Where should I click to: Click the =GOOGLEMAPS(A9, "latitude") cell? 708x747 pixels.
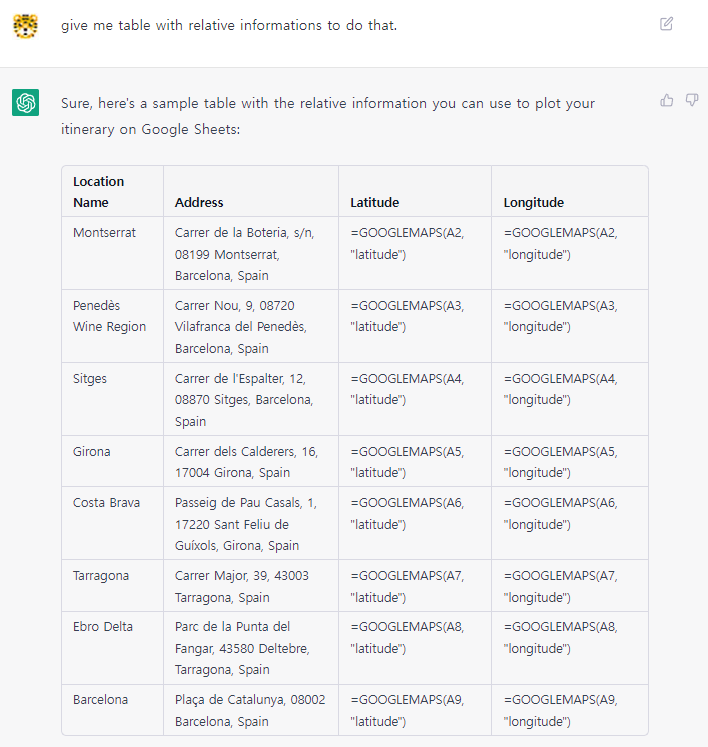coord(415,710)
